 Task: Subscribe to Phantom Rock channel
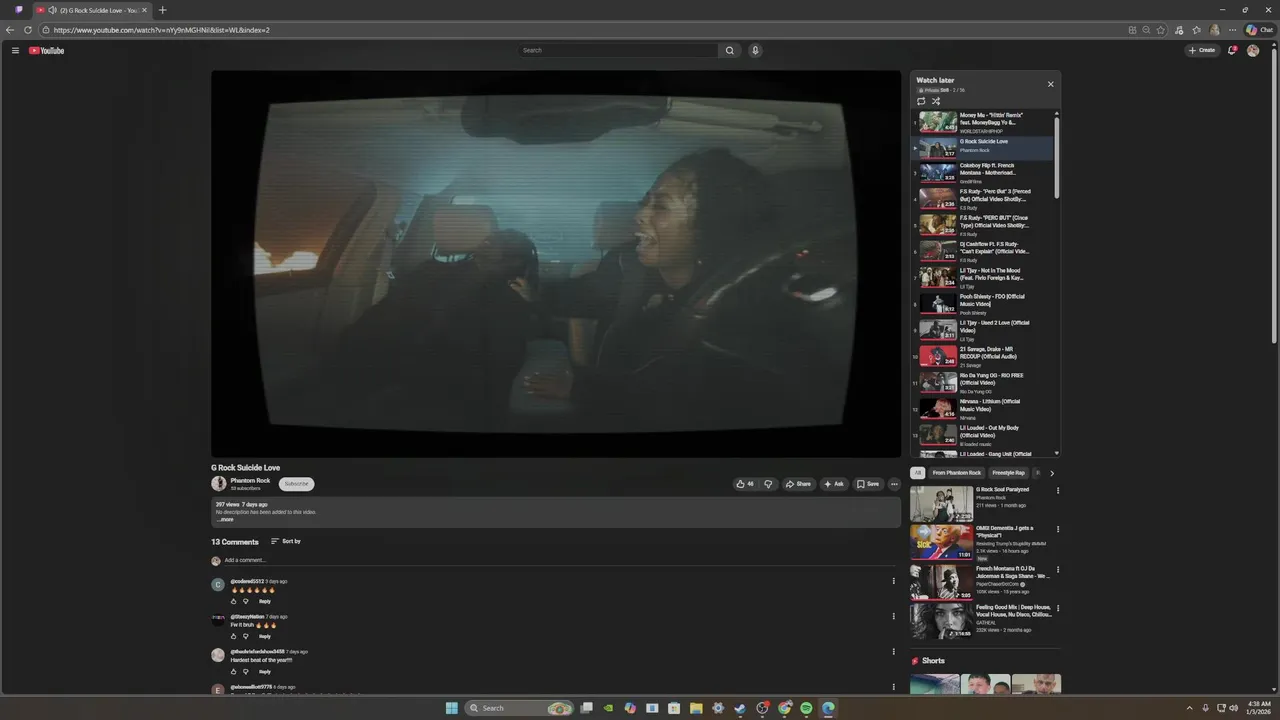click(x=296, y=484)
